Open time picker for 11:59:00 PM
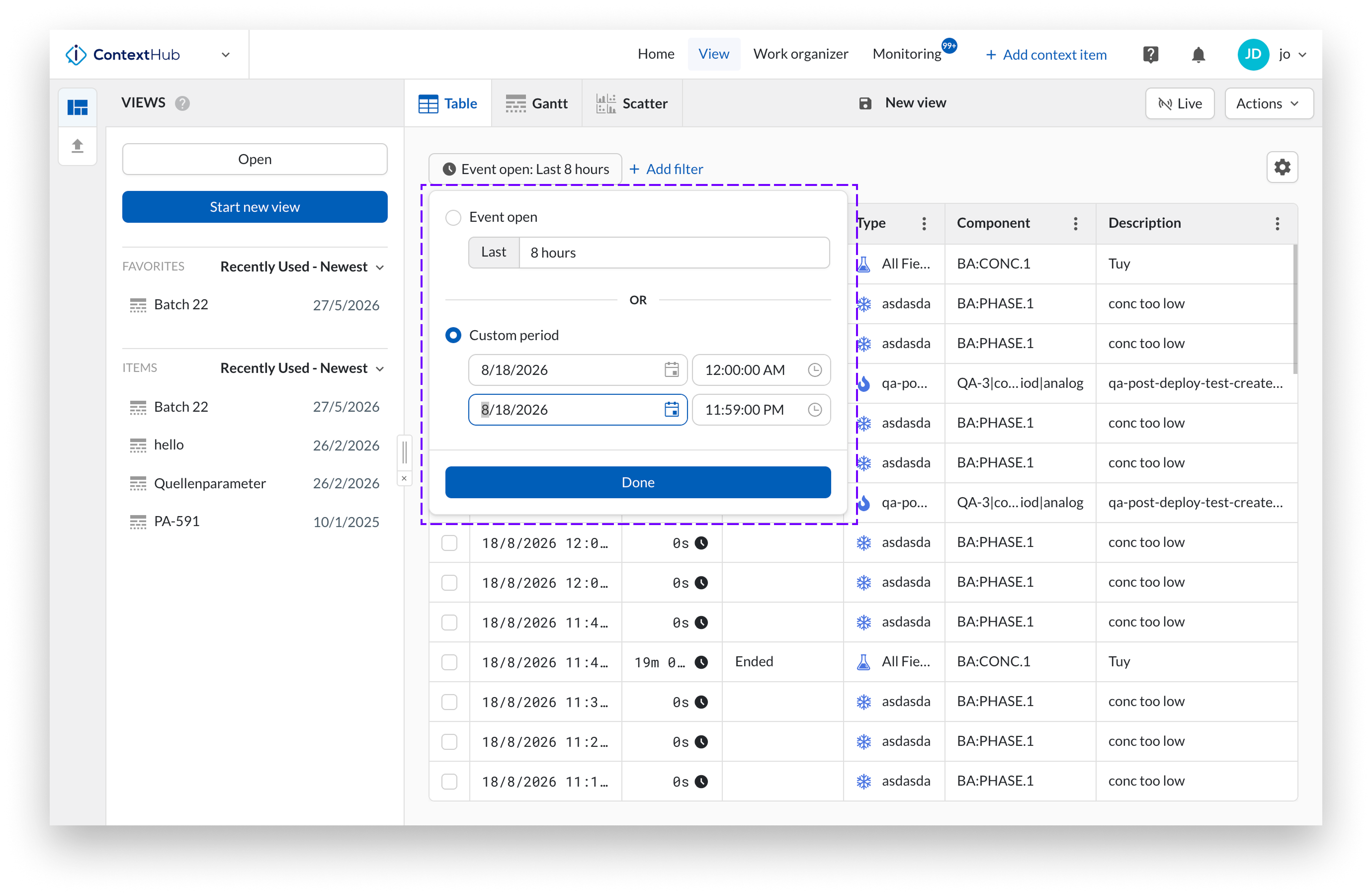The width and height of the screenshot is (1372, 895). [x=814, y=409]
